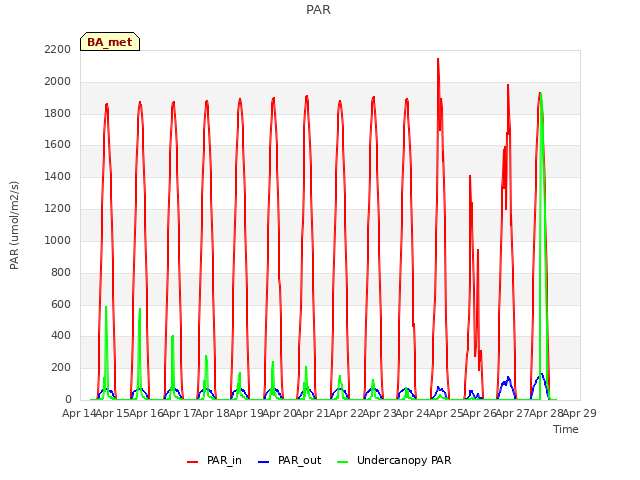Image resolution: width=640 pixels, height=480 pixels.
Task: Click the PAR chart title
Action: point(318,10)
